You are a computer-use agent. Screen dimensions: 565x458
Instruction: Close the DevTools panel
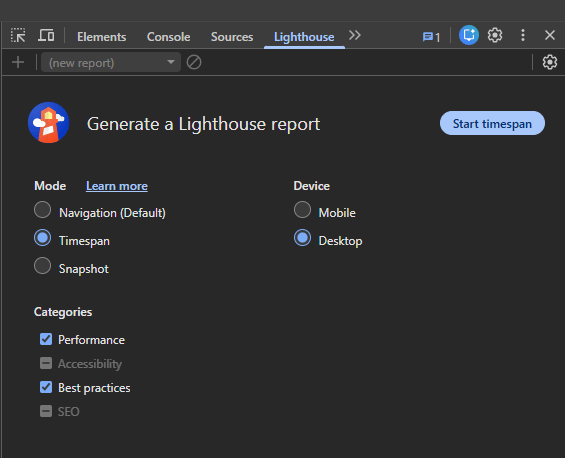click(x=550, y=35)
